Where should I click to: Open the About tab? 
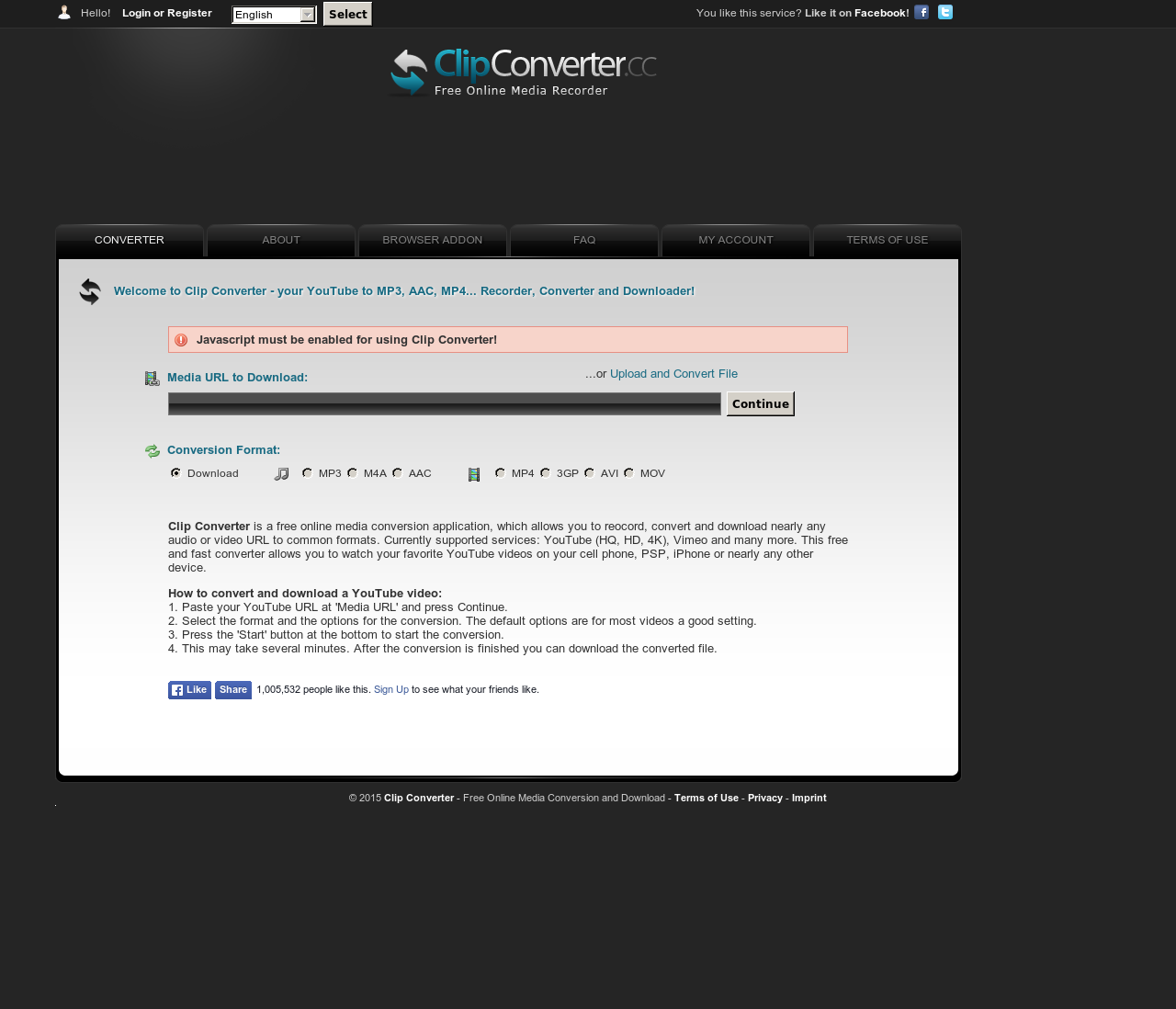(281, 241)
